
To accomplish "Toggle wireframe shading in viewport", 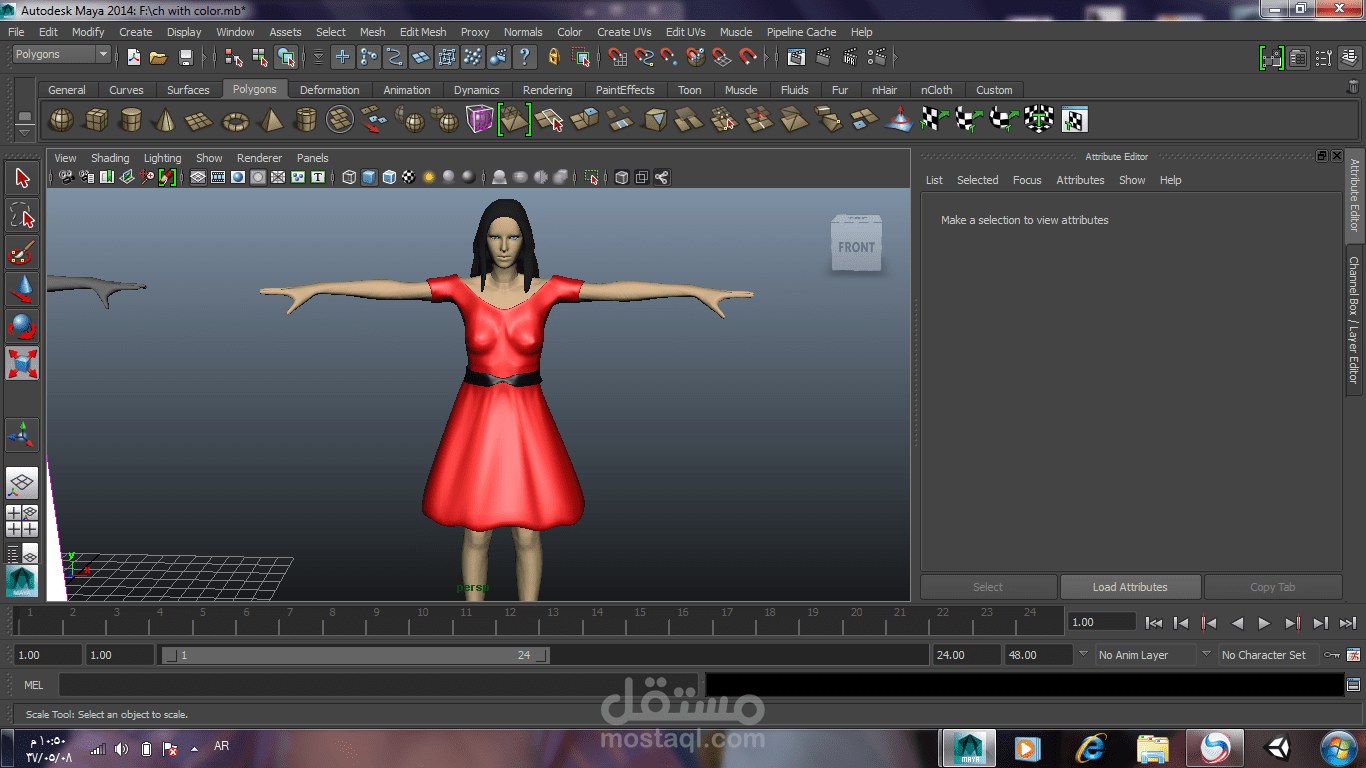I will pyautogui.click(x=349, y=177).
